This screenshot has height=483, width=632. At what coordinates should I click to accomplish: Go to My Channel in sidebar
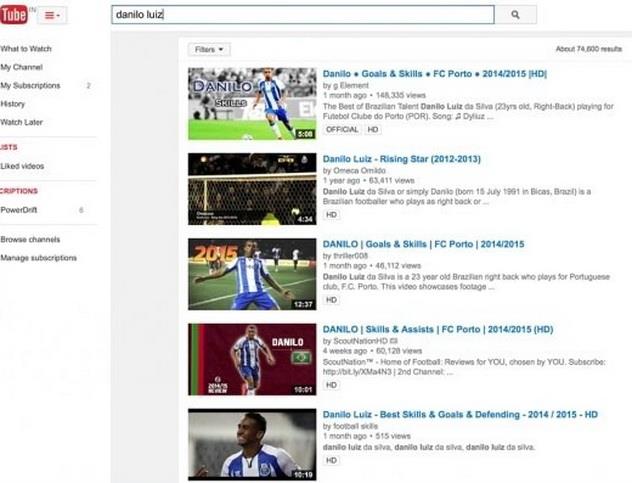pos(21,67)
